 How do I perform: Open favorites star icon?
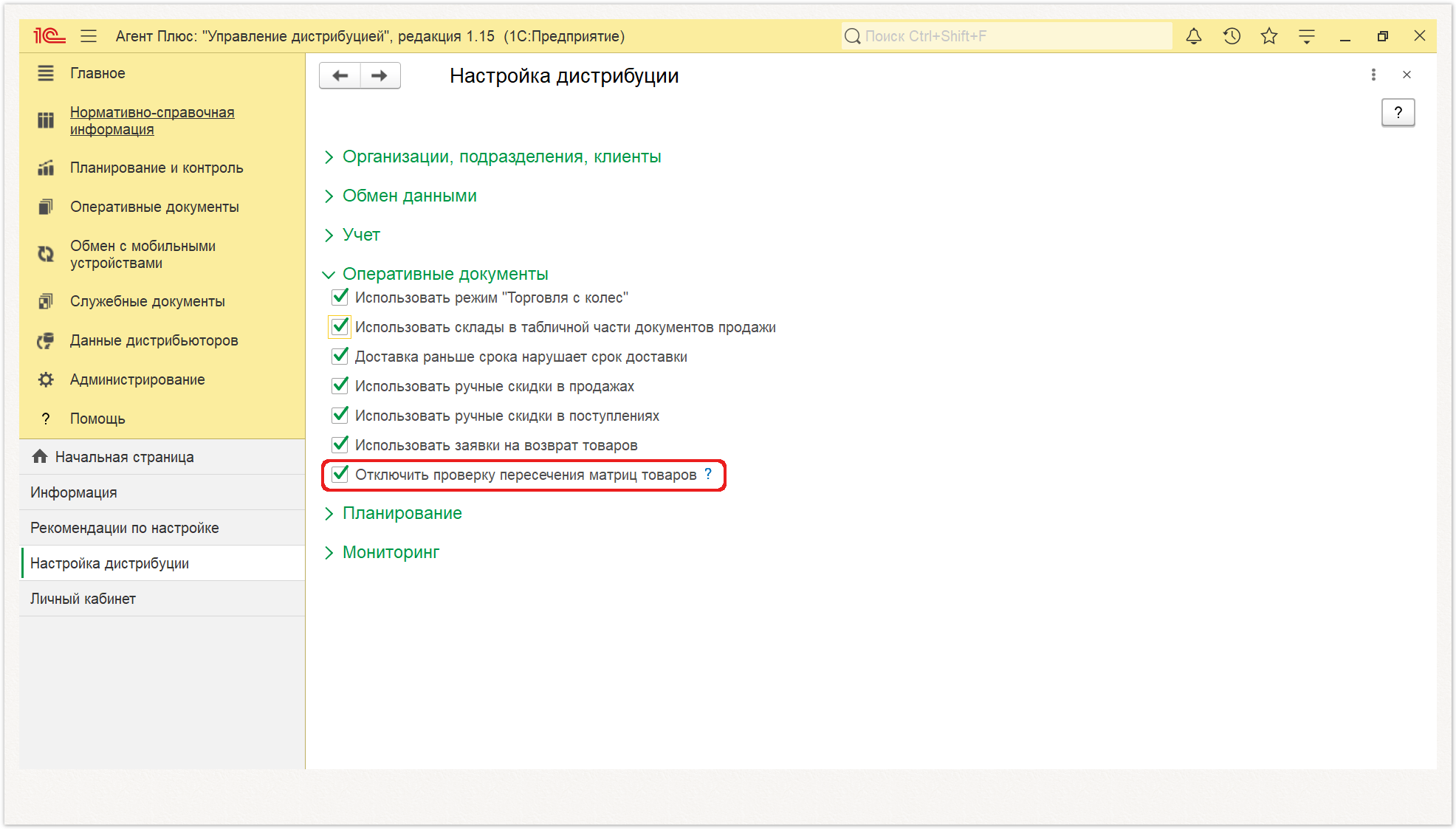1269,36
